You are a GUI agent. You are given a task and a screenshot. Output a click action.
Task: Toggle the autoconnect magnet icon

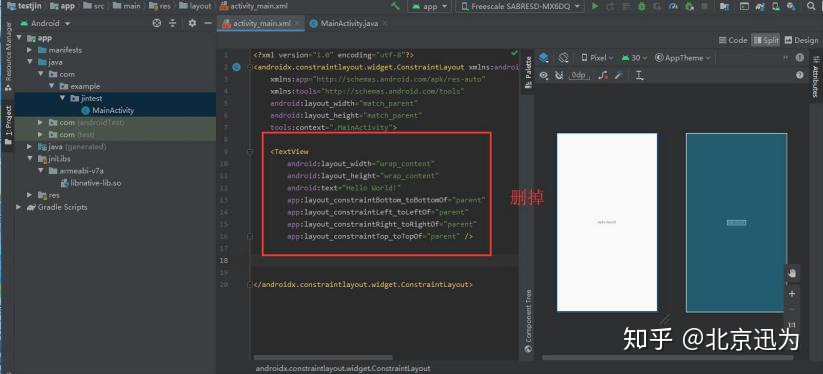tap(559, 76)
